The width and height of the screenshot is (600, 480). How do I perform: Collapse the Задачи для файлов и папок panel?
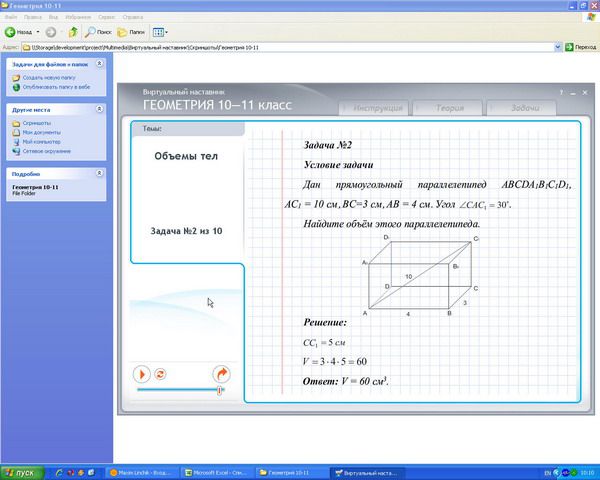tap(100, 65)
